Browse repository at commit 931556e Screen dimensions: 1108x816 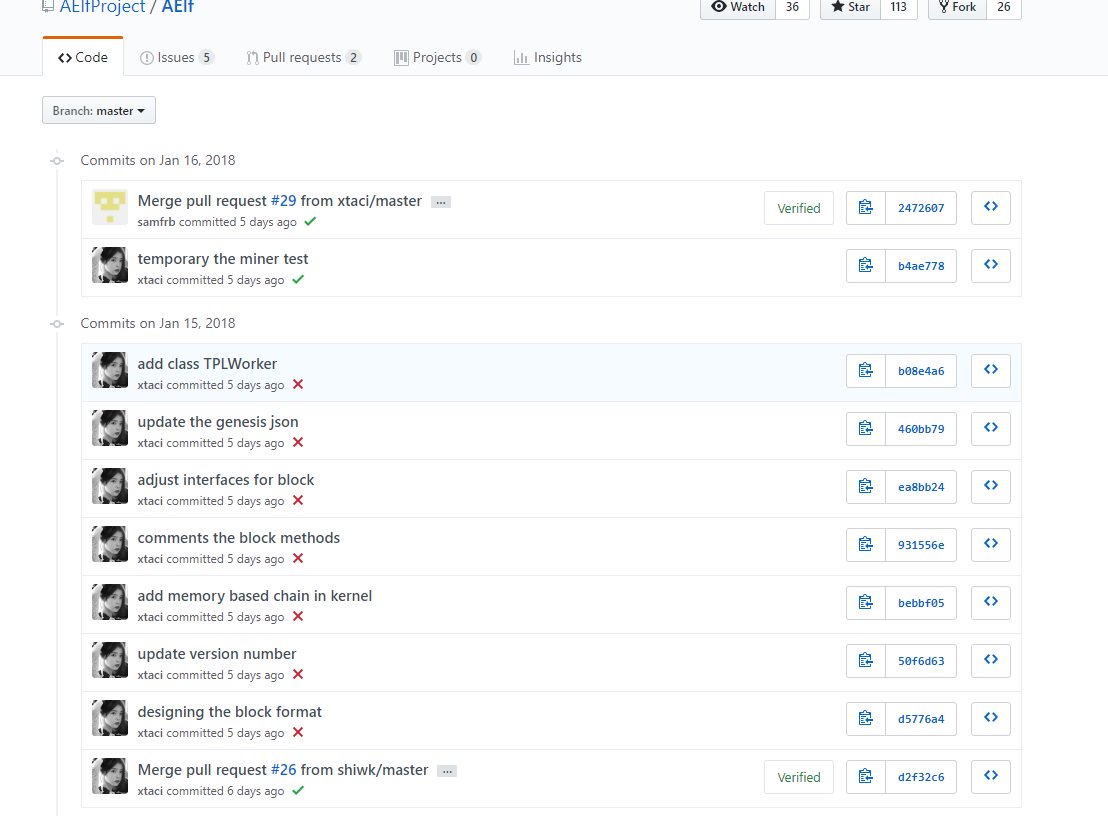tap(991, 545)
